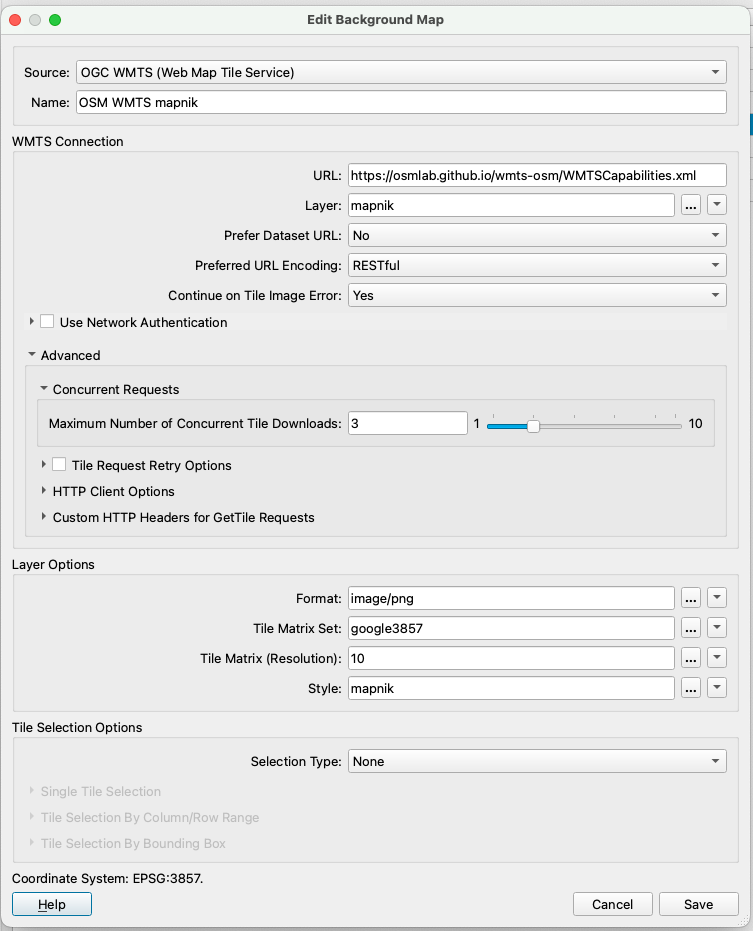Open the Layer field arrow menu

click(x=717, y=205)
